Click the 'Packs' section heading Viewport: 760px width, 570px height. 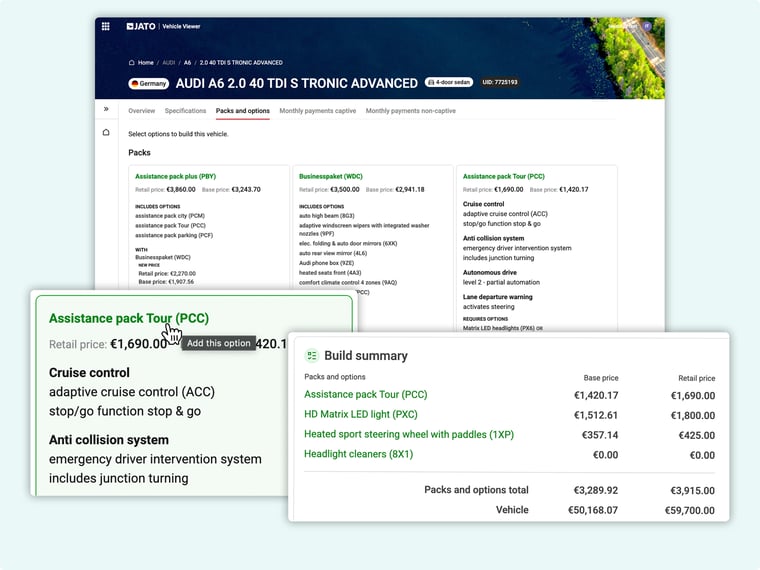[x=139, y=153]
